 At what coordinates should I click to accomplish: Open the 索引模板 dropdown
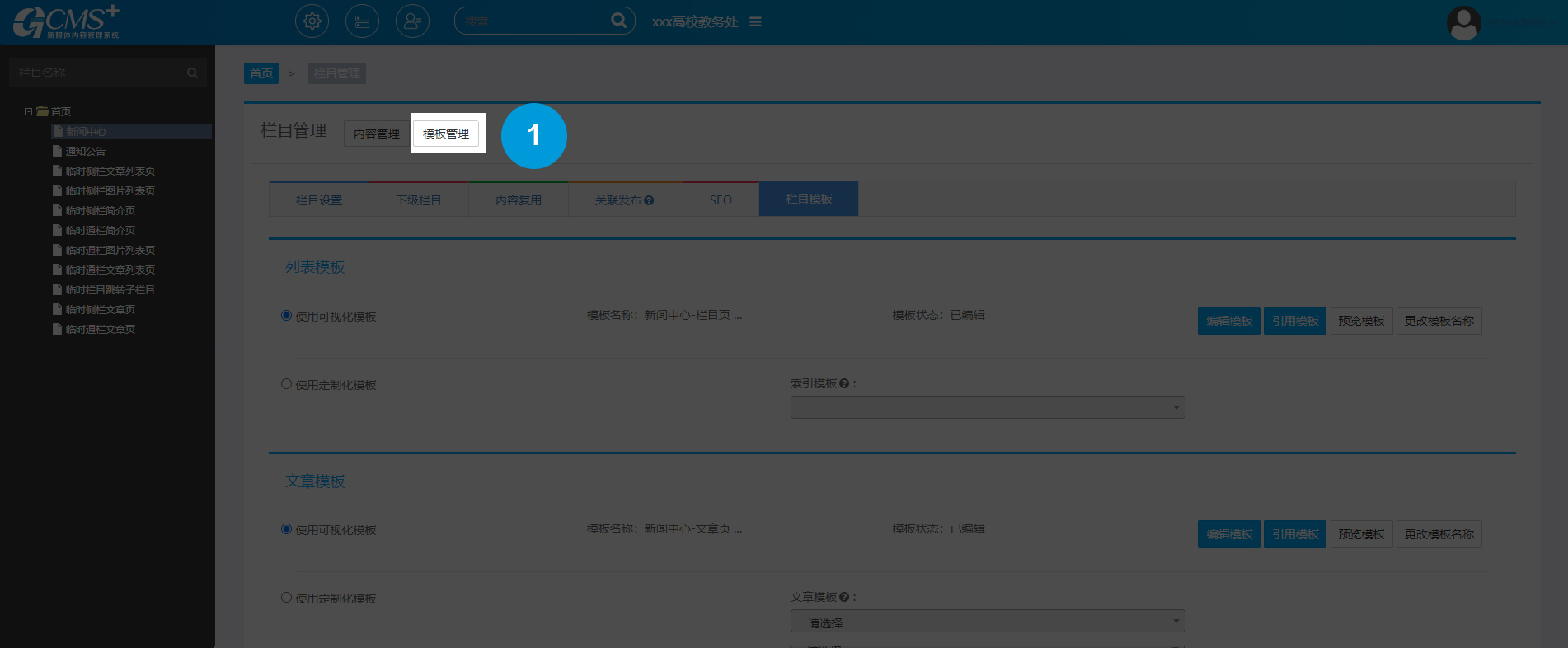[987, 407]
